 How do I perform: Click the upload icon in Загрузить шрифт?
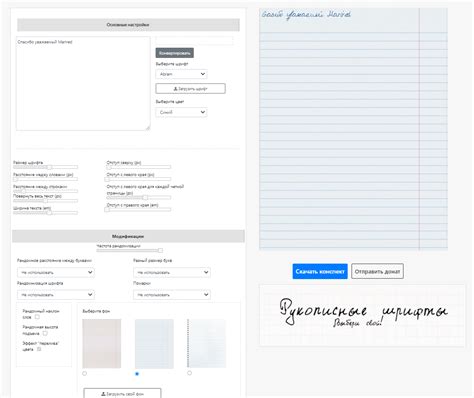pos(175,89)
